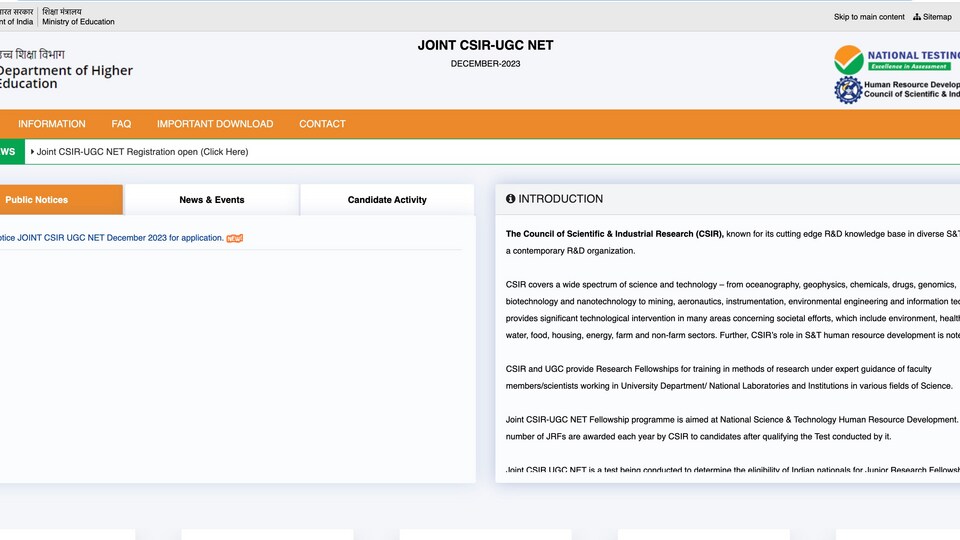Switch to the Candidate Activity tab
The height and width of the screenshot is (540, 960).
coord(387,200)
